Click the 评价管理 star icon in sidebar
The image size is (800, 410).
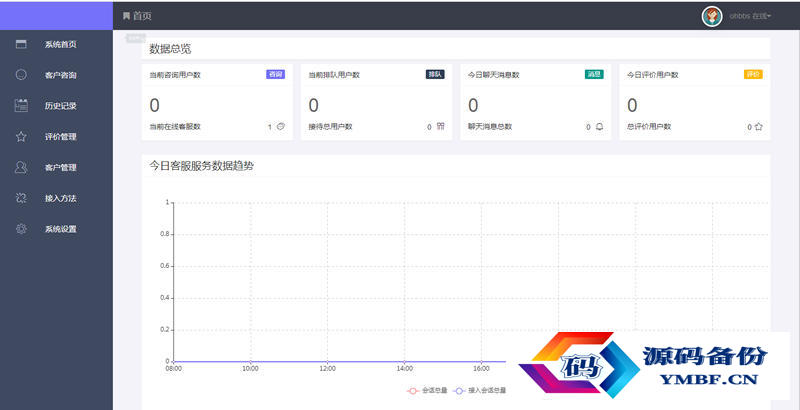(21, 137)
